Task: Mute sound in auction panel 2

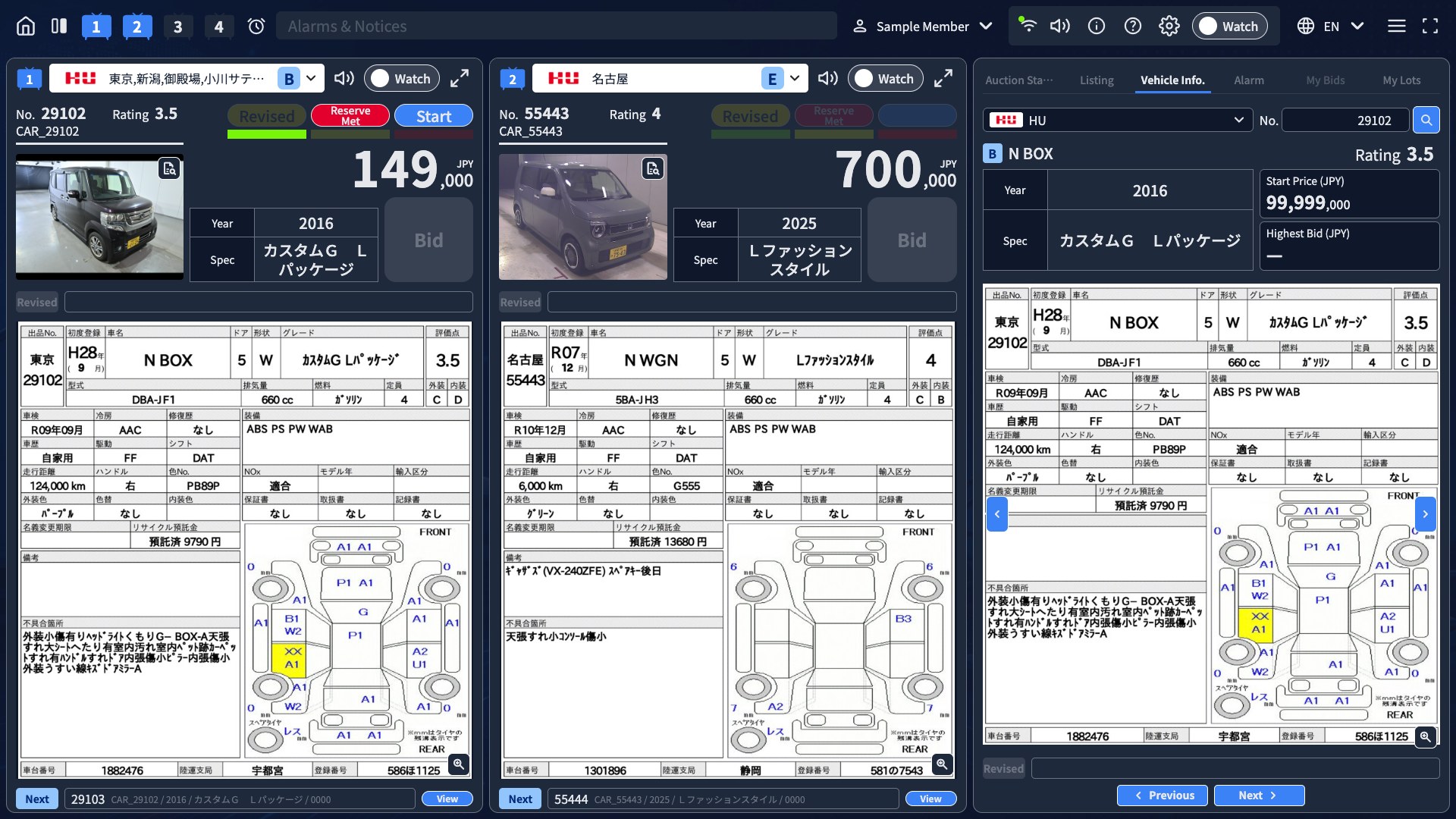Action: coord(828,78)
